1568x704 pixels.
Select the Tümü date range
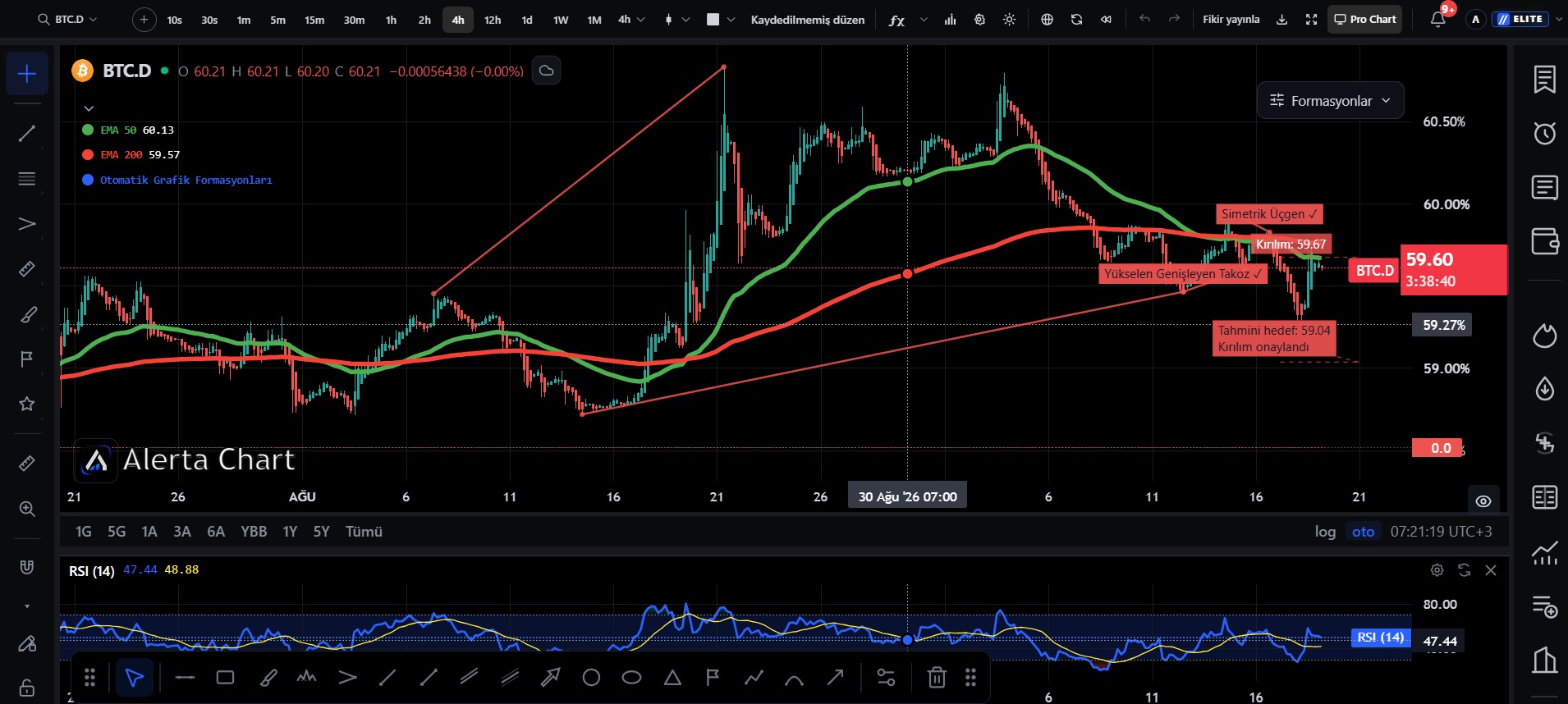click(x=364, y=532)
